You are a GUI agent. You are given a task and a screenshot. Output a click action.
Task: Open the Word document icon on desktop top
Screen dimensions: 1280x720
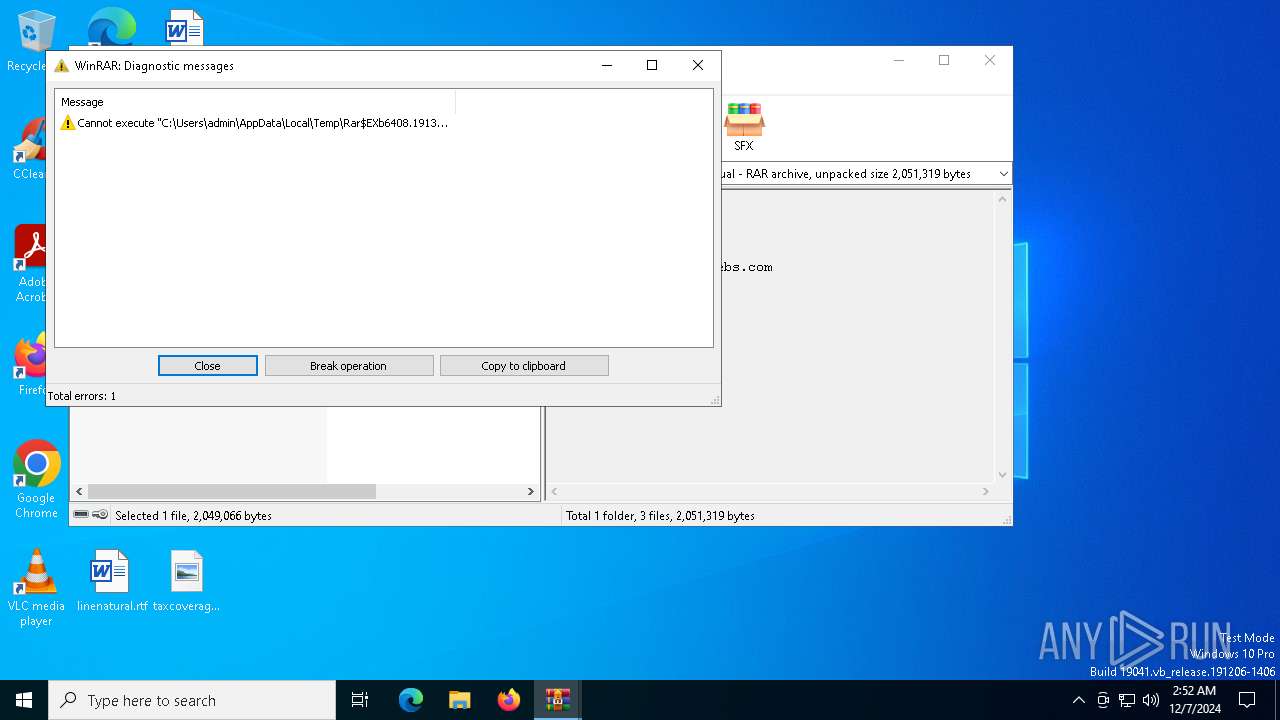pyautogui.click(x=185, y=28)
